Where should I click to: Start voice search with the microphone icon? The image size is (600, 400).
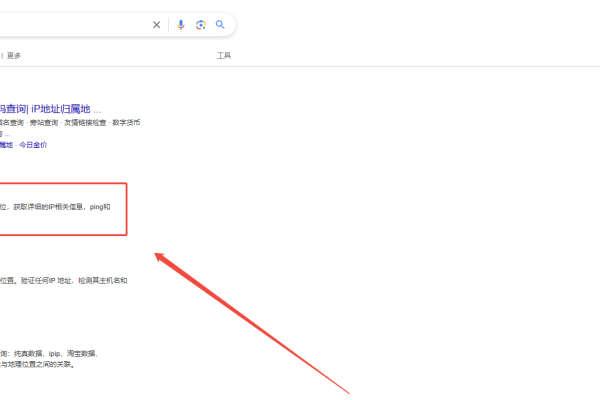(181, 25)
